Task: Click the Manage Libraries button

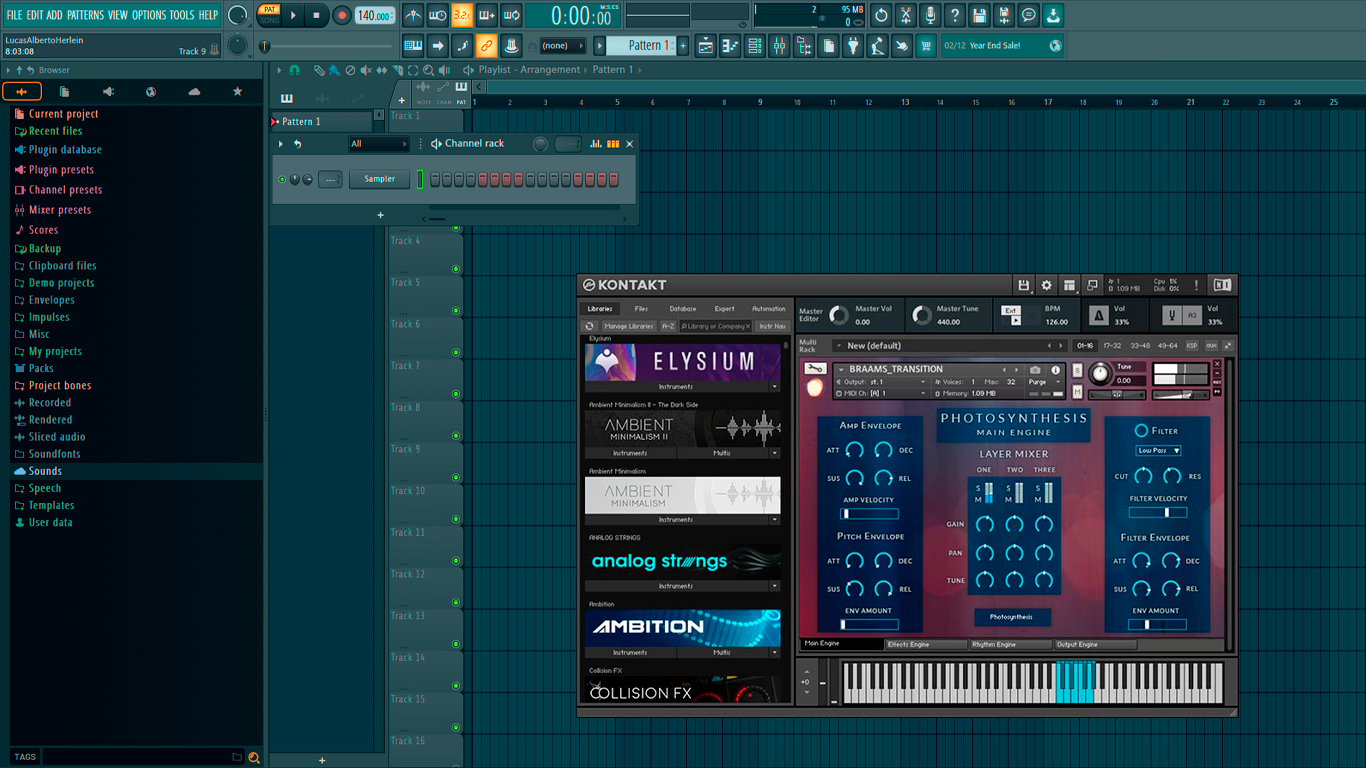Action: [628, 326]
